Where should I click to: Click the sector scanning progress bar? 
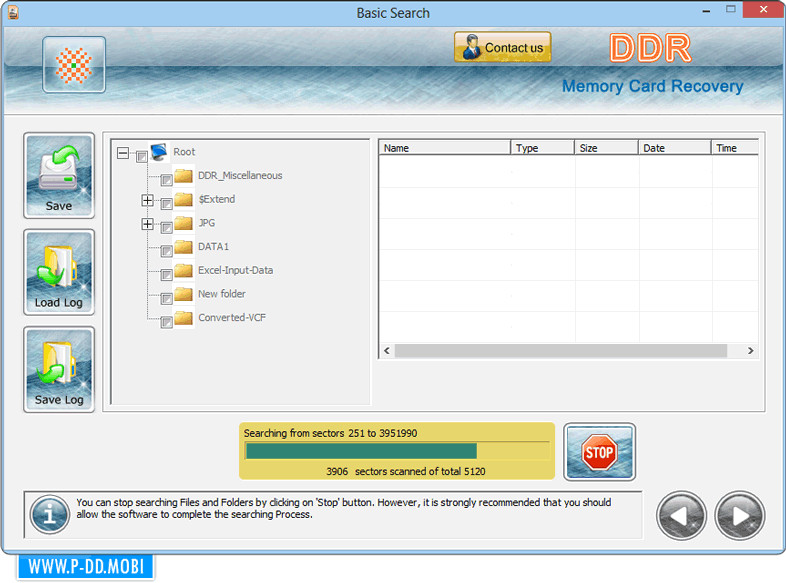(x=397, y=451)
